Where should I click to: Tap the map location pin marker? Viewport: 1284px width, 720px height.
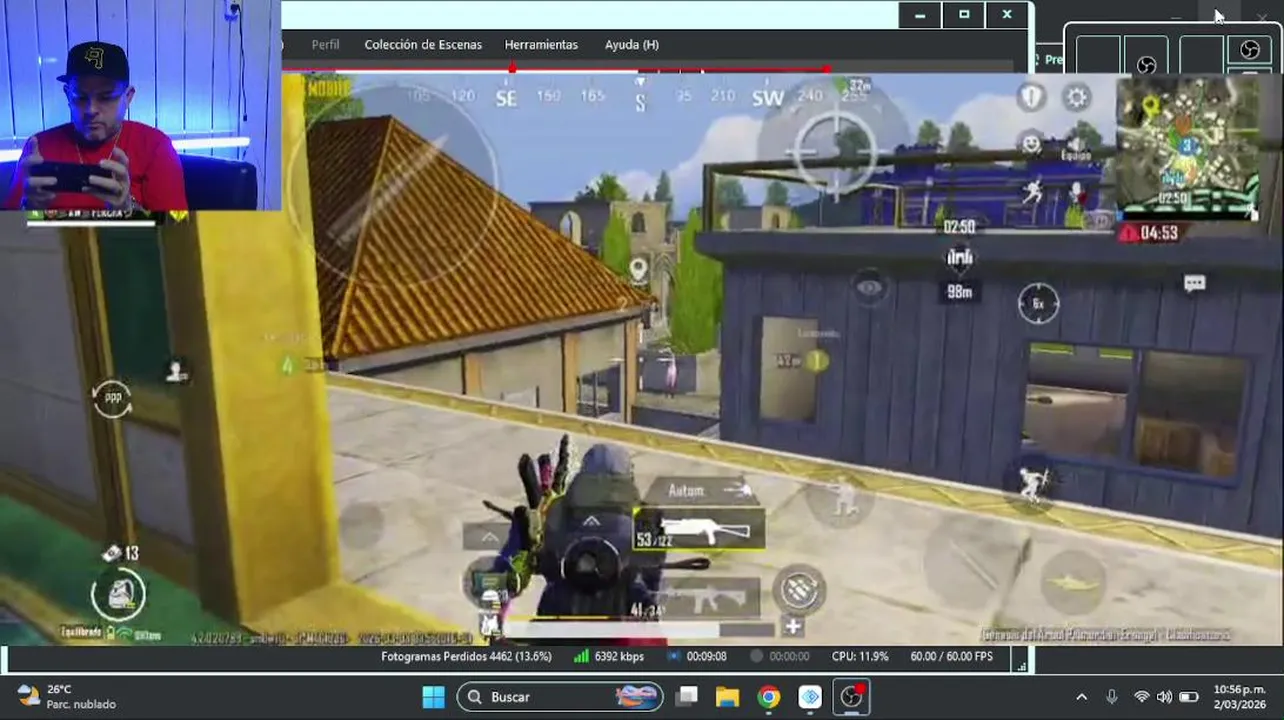(x=638, y=269)
